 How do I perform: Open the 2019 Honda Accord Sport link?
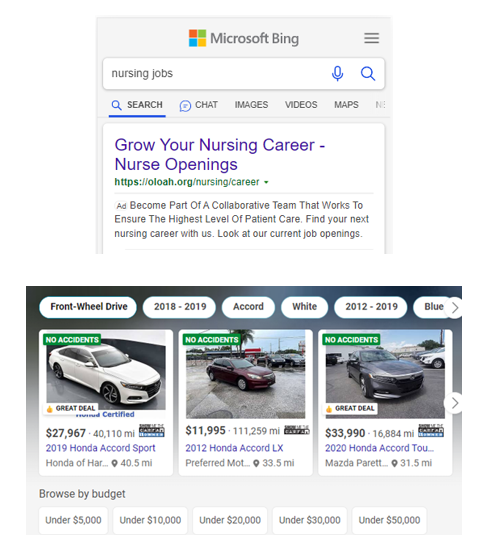click(100, 448)
